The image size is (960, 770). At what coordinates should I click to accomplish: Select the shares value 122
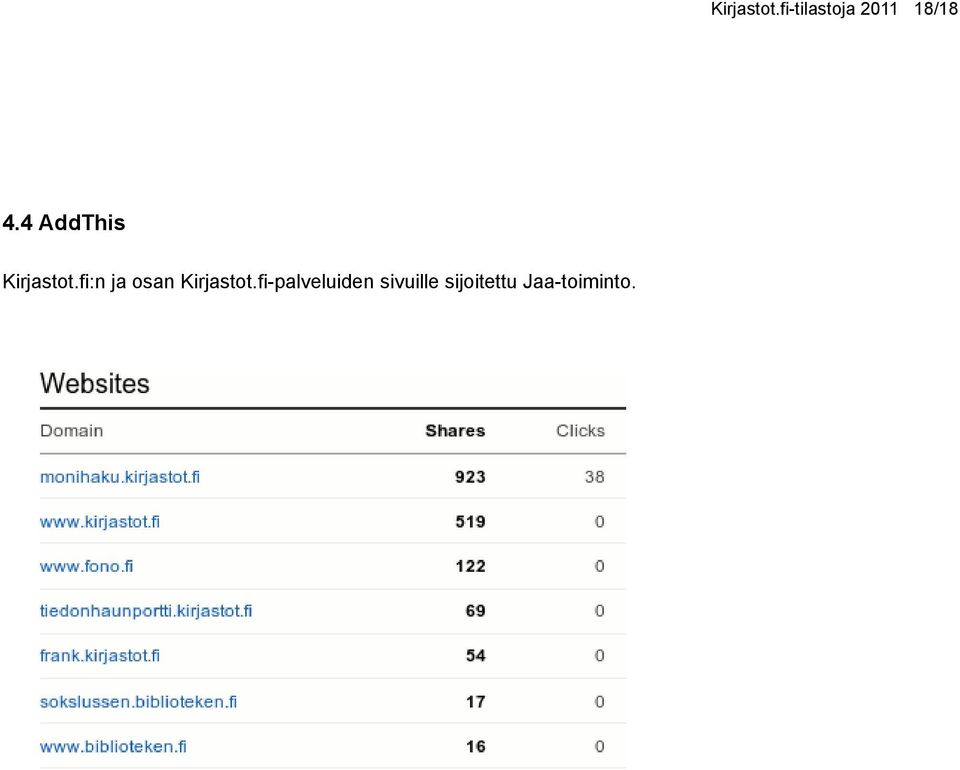[470, 566]
